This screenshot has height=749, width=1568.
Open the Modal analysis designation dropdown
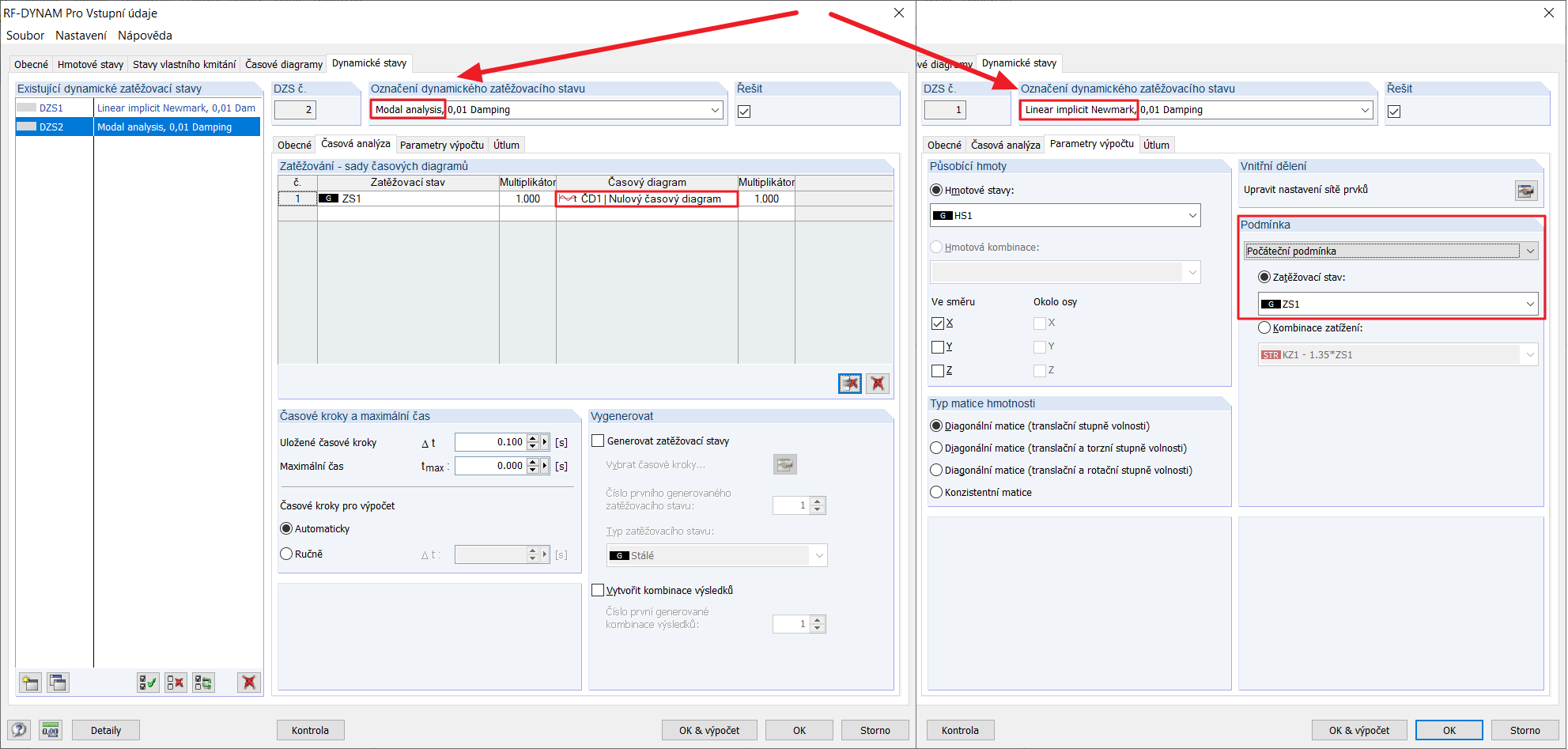pos(715,110)
